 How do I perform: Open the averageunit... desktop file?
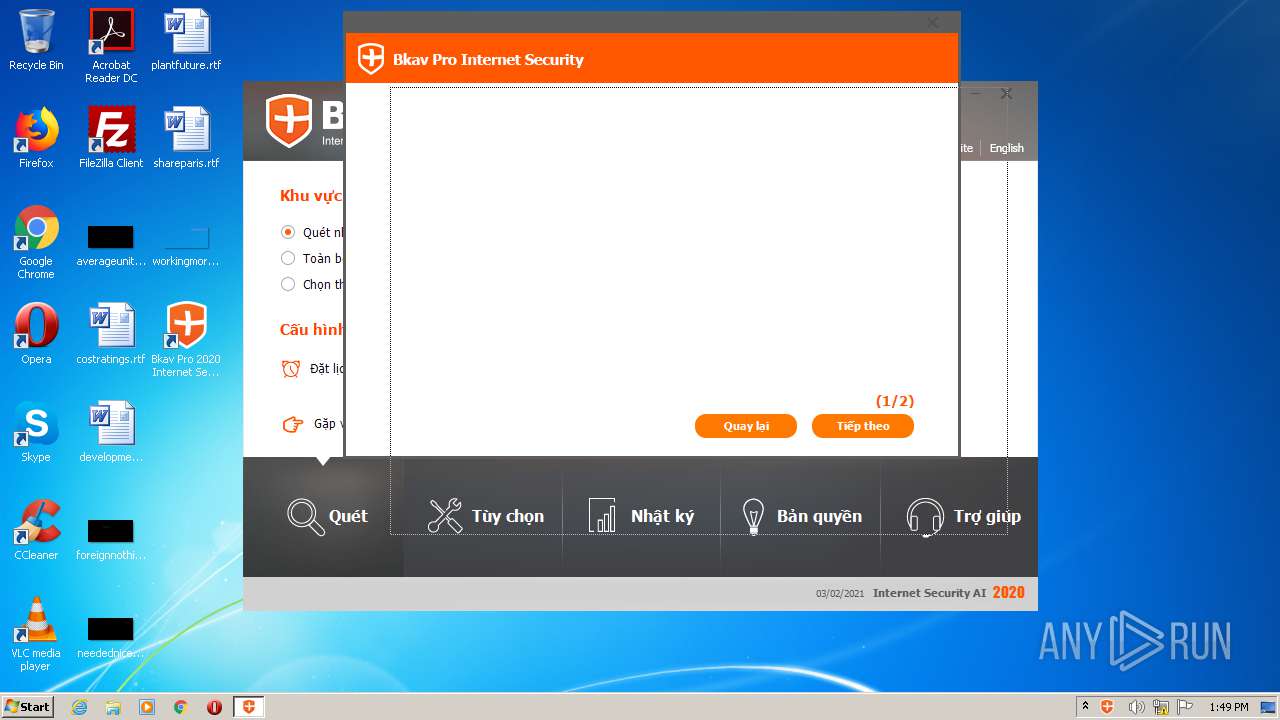coord(111,244)
